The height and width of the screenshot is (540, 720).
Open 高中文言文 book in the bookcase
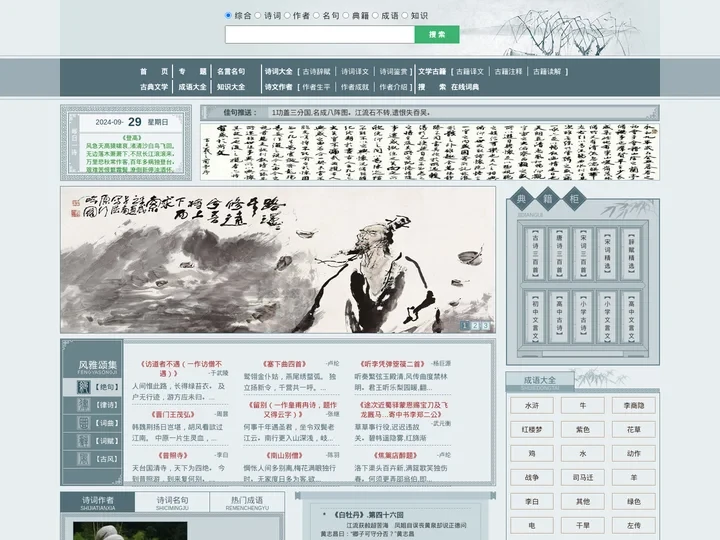(x=631, y=317)
